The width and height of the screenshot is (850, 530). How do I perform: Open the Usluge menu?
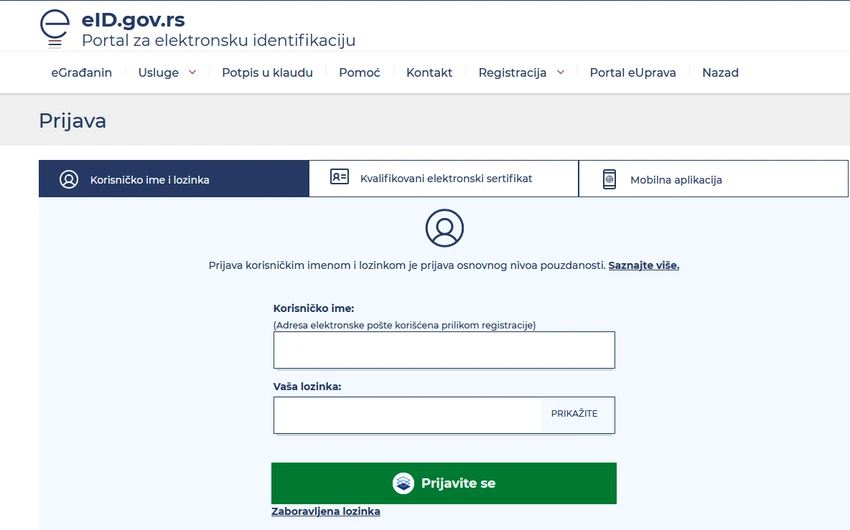158,73
